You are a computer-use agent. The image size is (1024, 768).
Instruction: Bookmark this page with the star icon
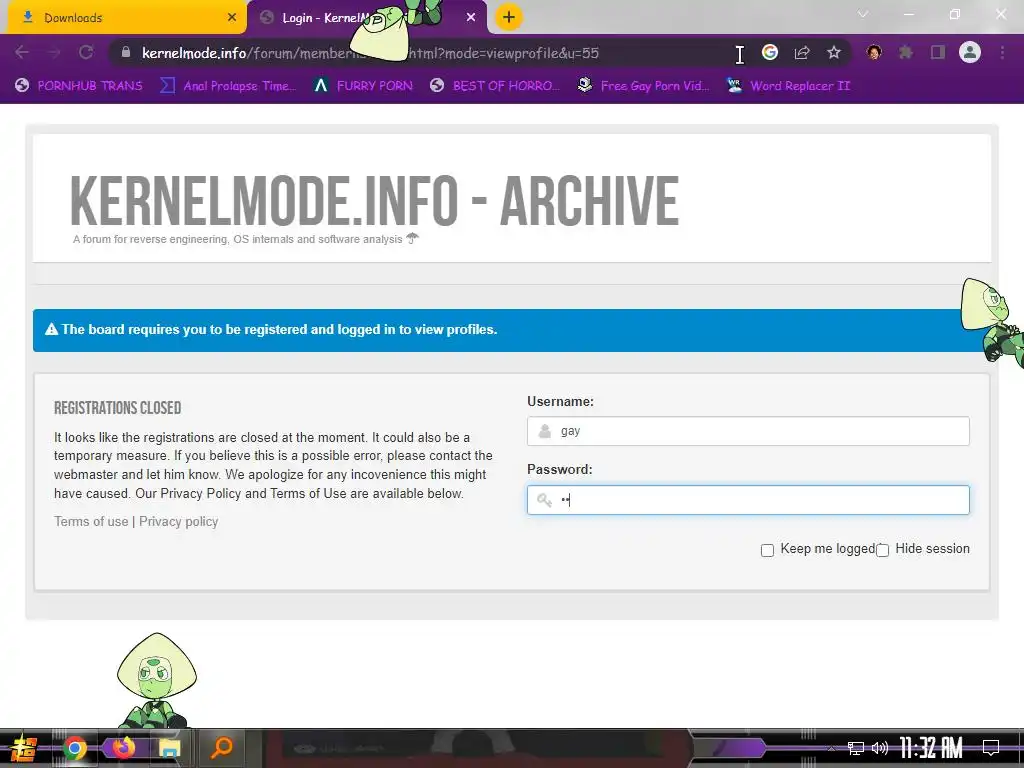click(x=834, y=53)
